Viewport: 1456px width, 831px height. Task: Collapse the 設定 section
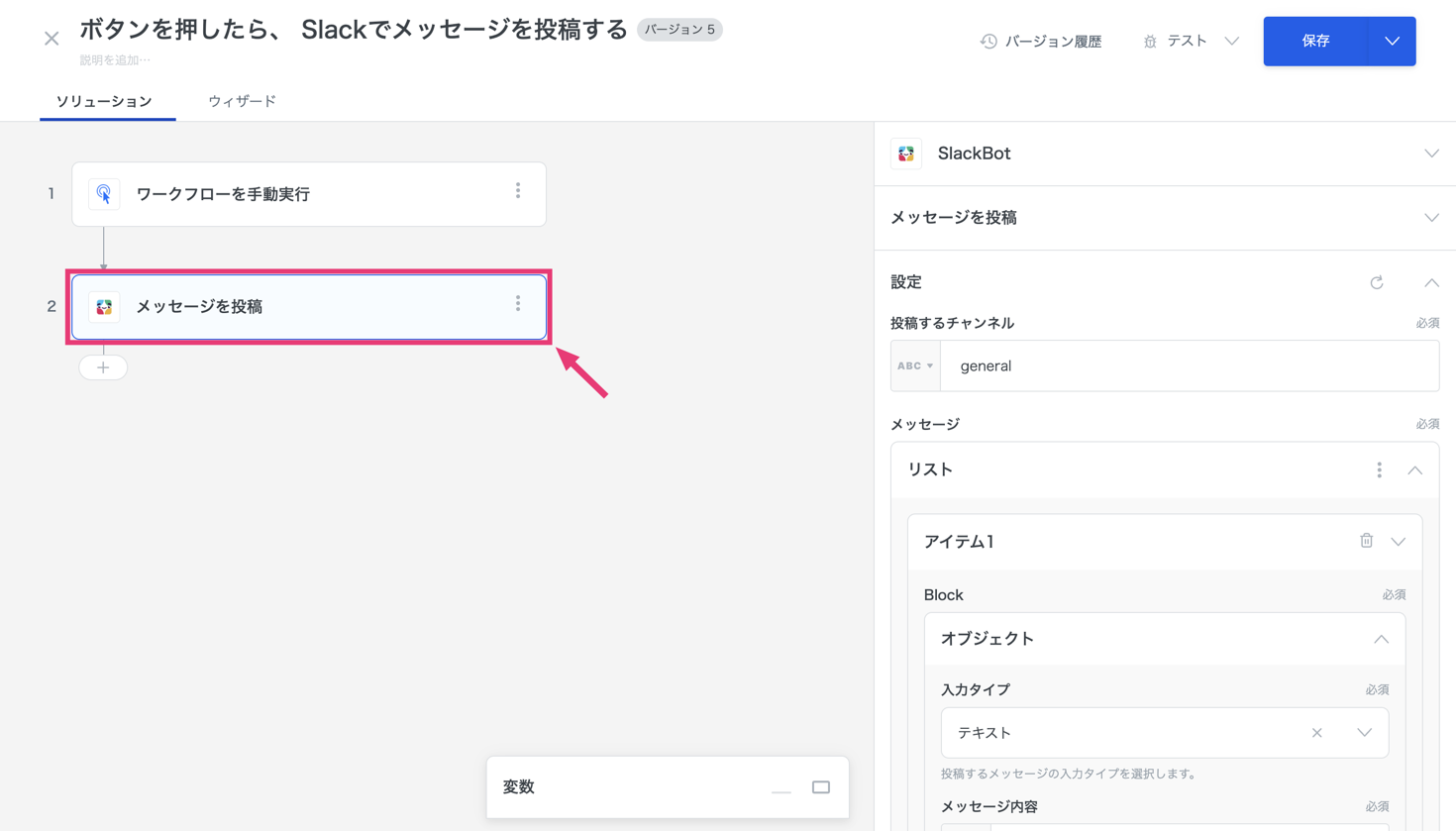[x=1431, y=283]
